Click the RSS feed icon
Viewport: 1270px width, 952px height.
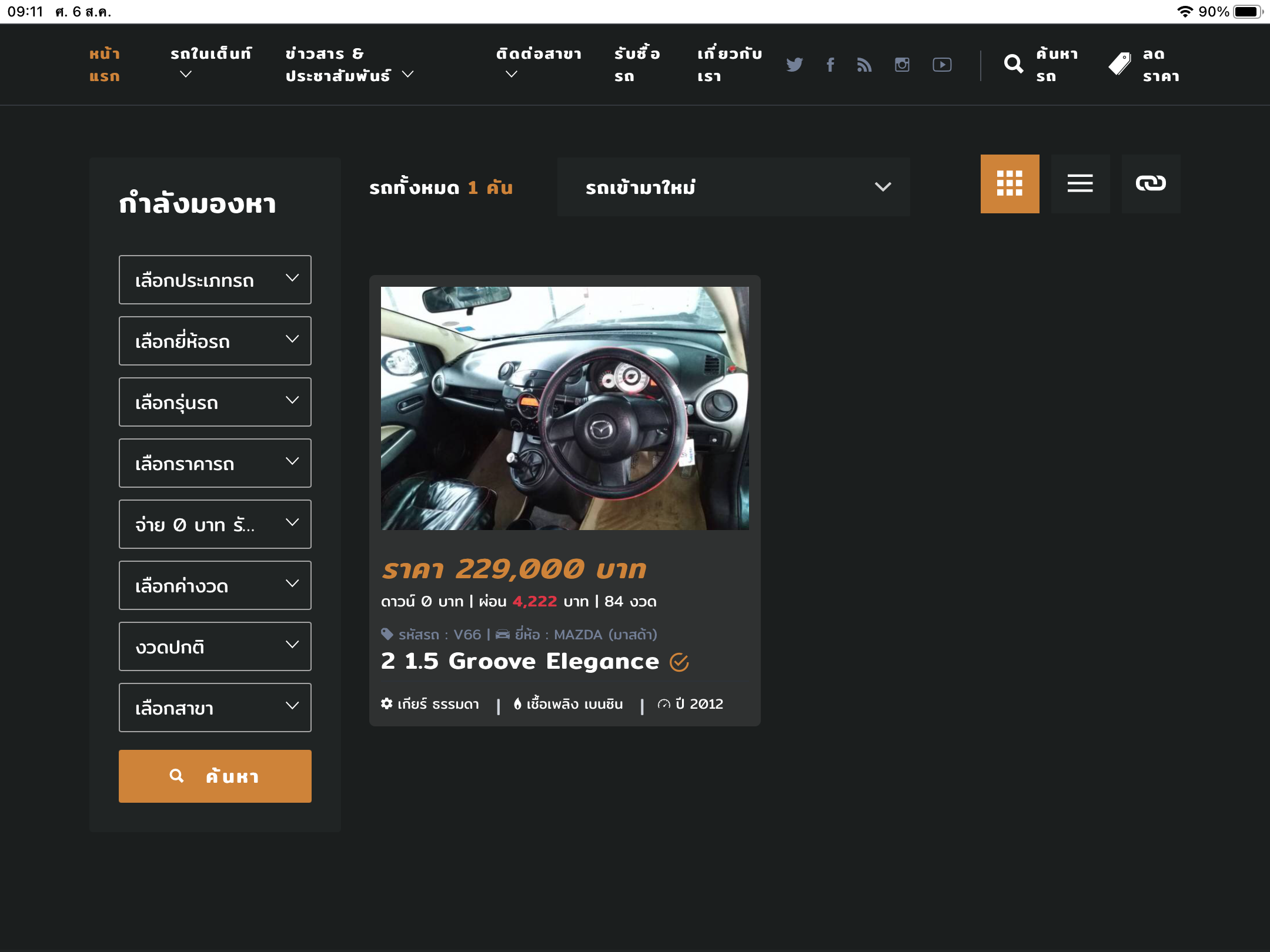[864, 65]
